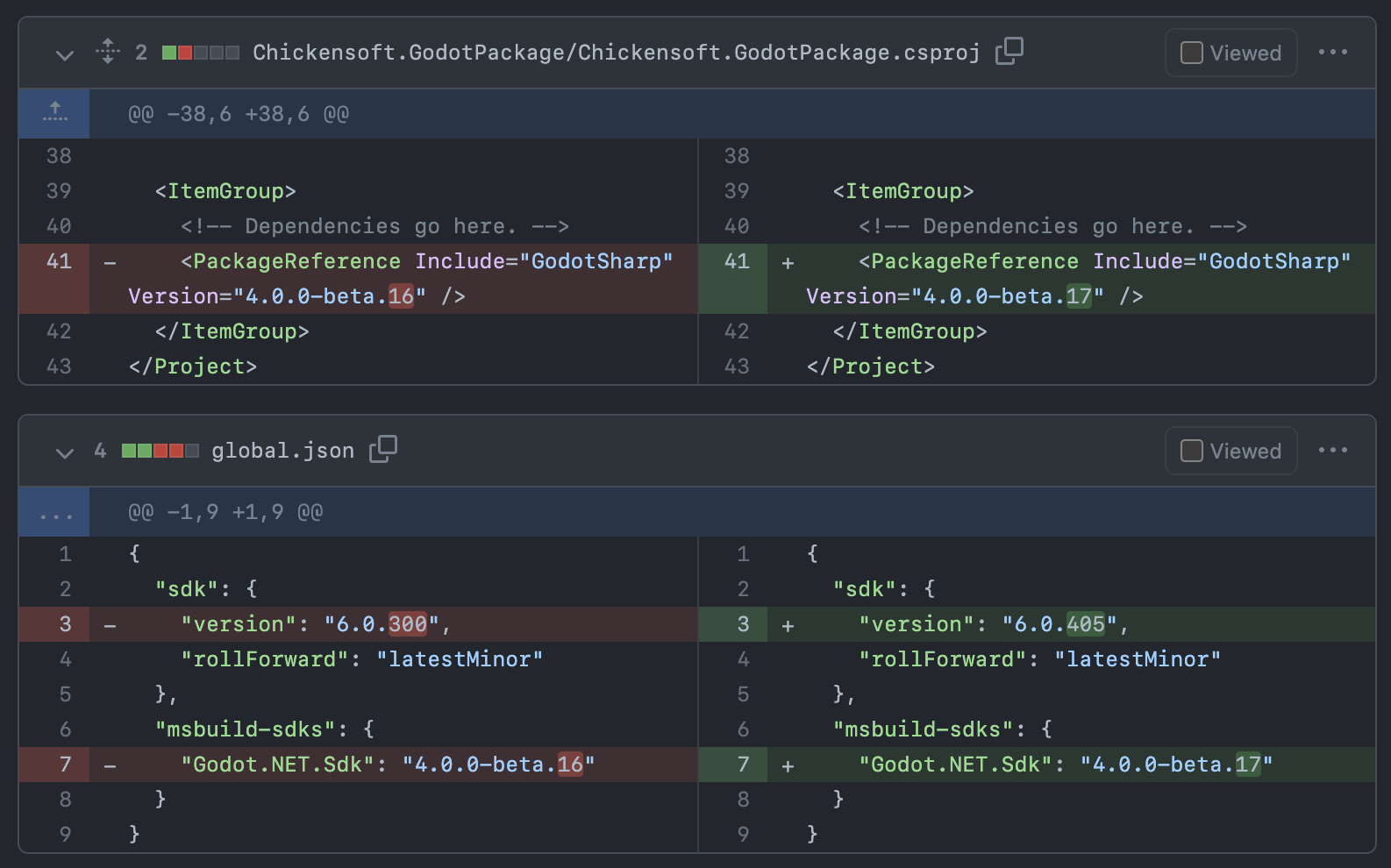Image resolution: width=1391 pixels, height=868 pixels.
Task: Expand all lines in the csproj diff
Action: [107, 52]
